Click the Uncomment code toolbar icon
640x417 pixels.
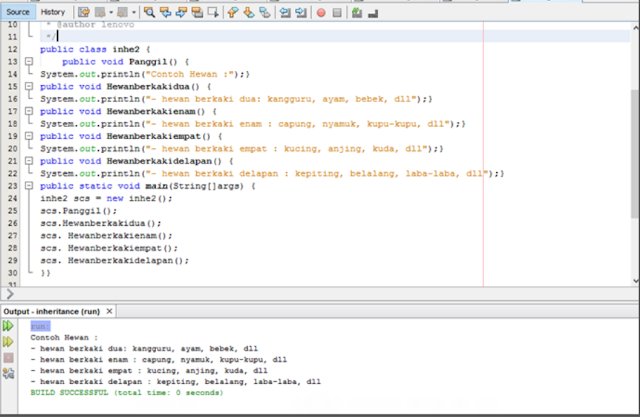pyautogui.click(x=373, y=13)
